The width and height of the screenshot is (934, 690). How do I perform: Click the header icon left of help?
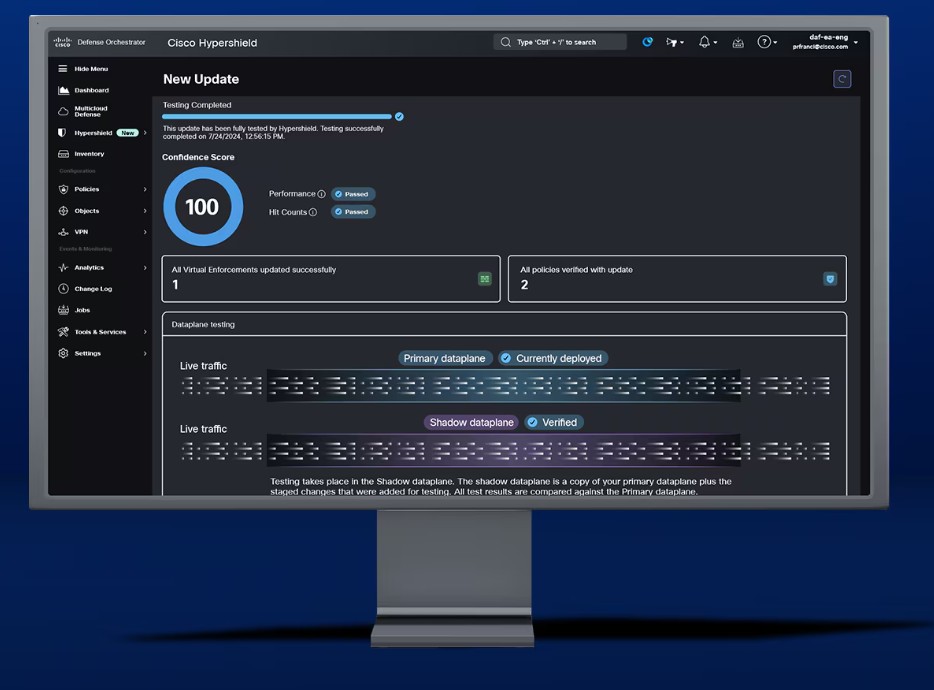click(737, 42)
